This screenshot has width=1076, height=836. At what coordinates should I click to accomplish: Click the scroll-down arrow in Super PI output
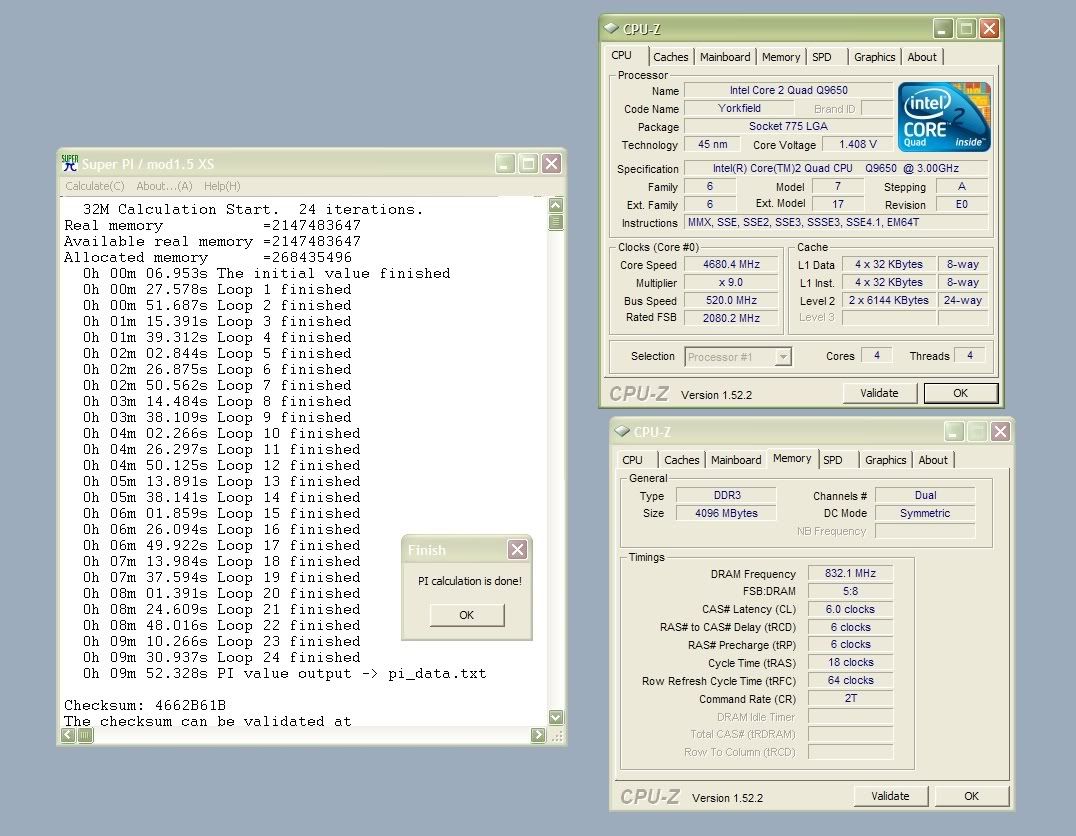click(x=556, y=717)
